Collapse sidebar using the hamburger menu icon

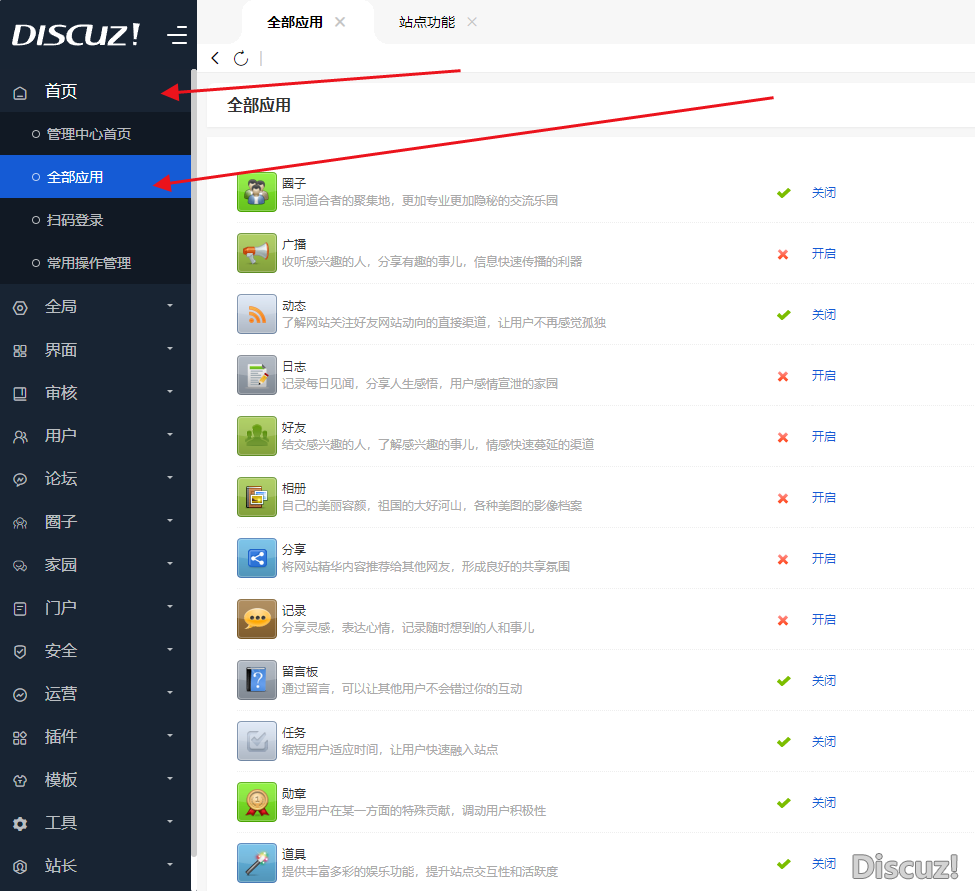point(177,36)
